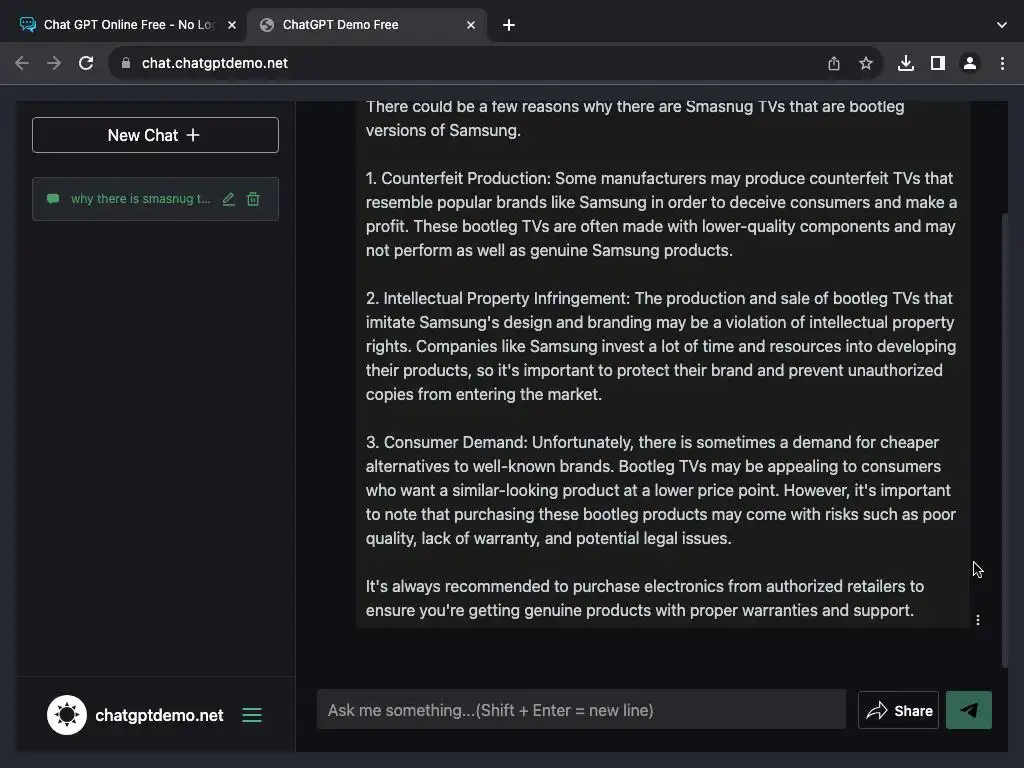This screenshot has width=1024, height=768.
Task: Bookmark this page with the star icon
Action: (866, 63)
